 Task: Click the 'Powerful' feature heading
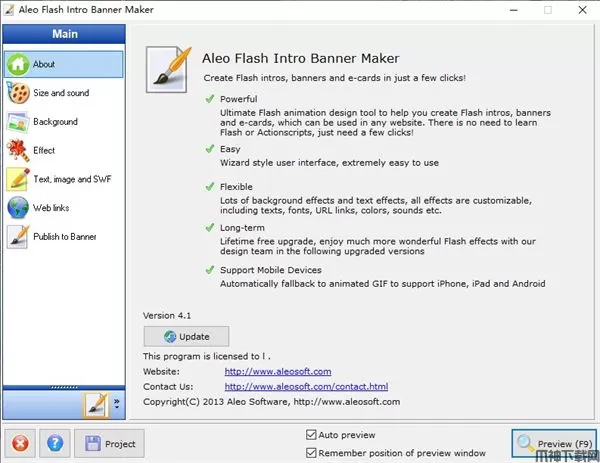click(x=238, y=99)
